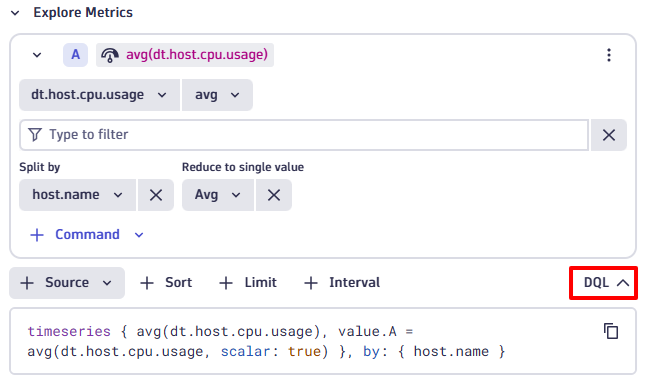Screen dimensions: 649x381
Task: Click the filter funnel icon
Action: 35,135
